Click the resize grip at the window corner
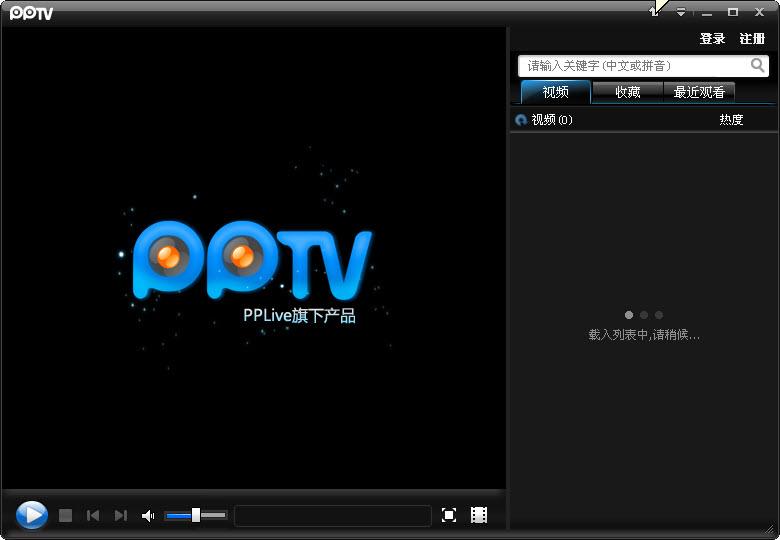 pyautogui.click(x=771, y=531)
